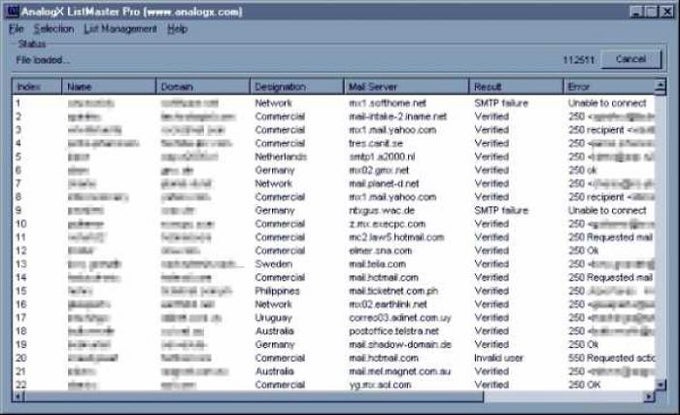Select row 9 SMTP failure result
The width and height of the screenshot is (680, 415).
[x=501, y=211]
